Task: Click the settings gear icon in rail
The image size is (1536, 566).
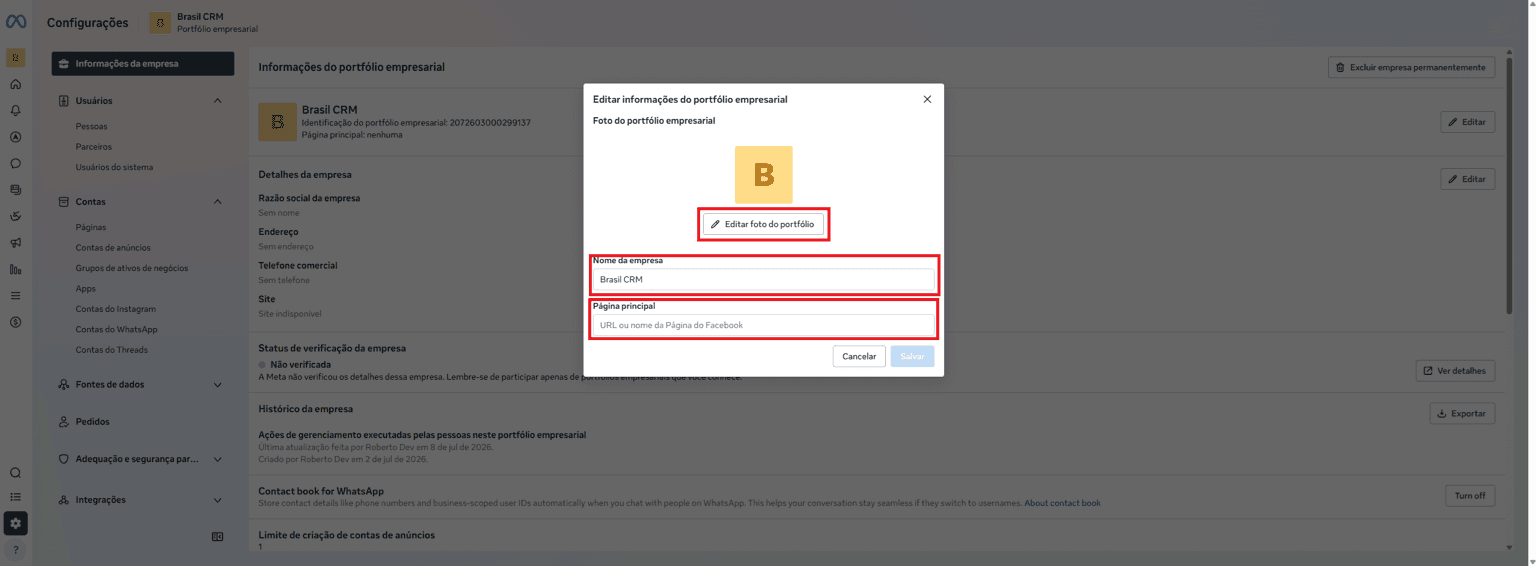Action: pyautogui.click(x=15, y=523)
